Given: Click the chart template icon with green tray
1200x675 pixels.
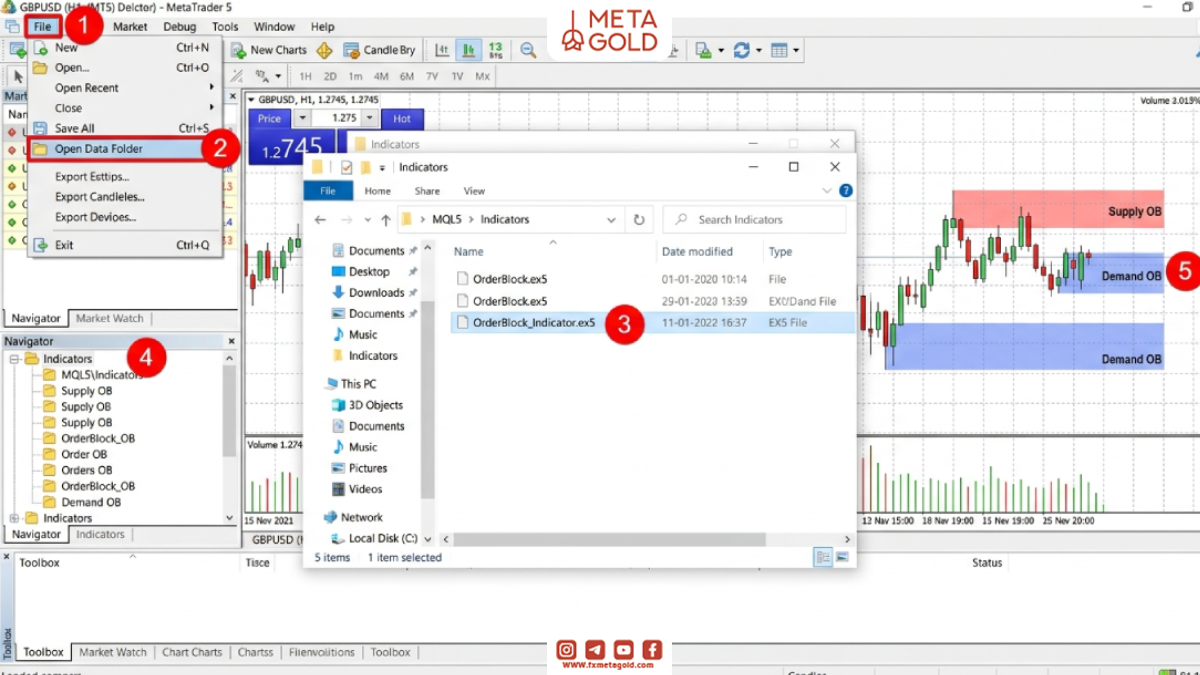Looking at the screenshot, I should [x=704, y=50].
